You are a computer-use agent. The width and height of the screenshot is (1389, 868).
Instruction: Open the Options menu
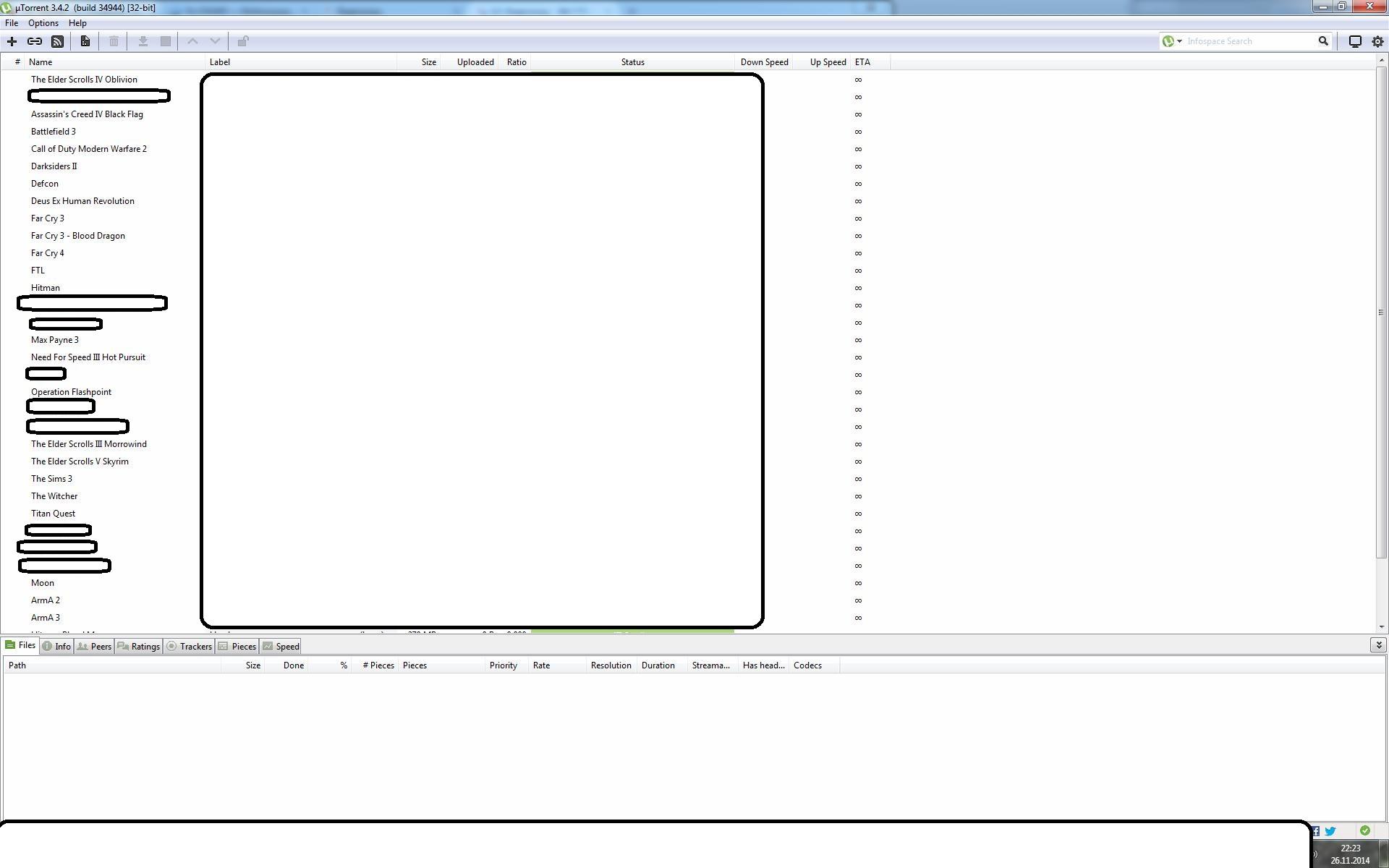tap(43, 23)
